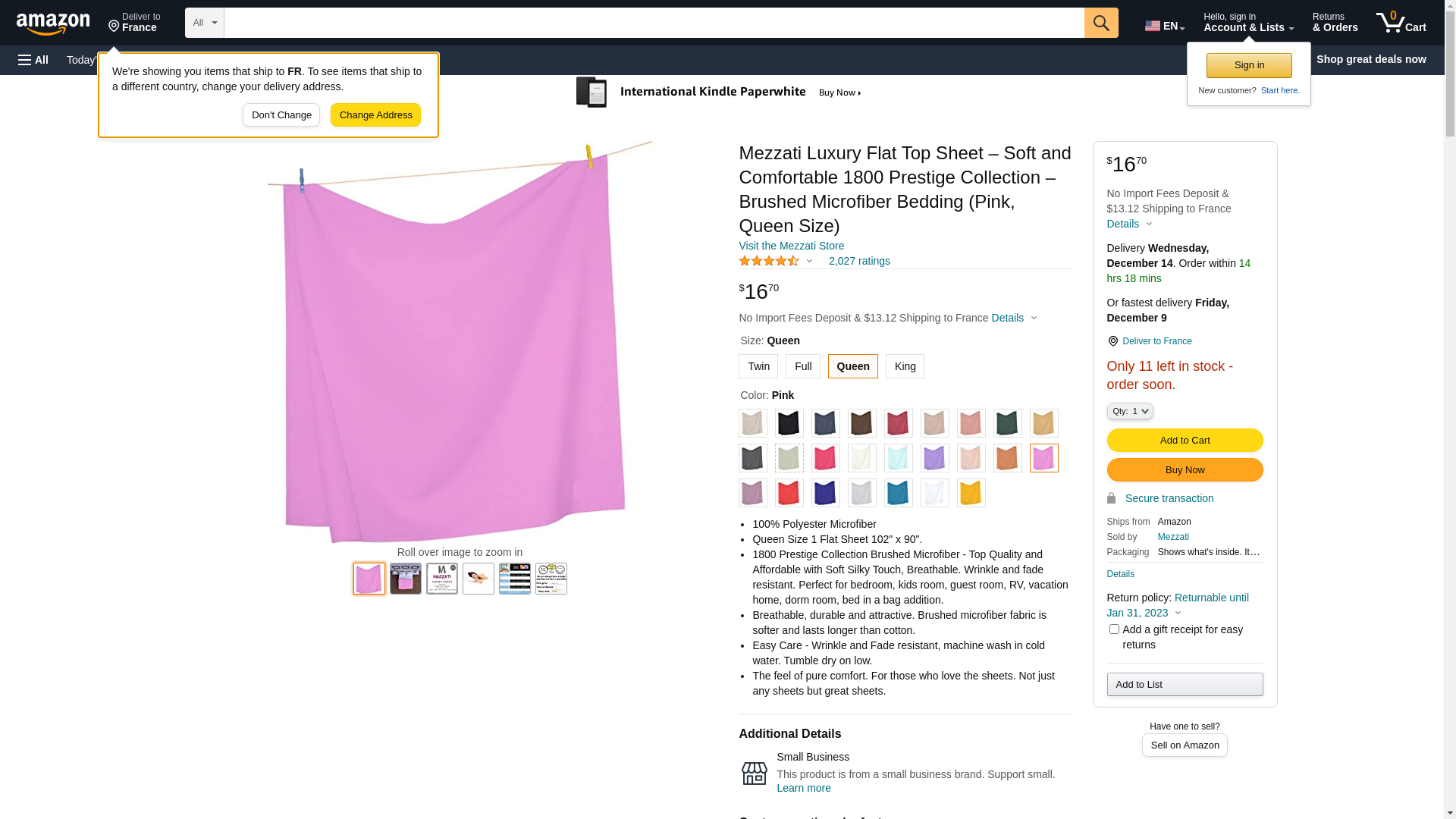Screen dimensions: 1456x819
Task: Check Add a gift receipt box
Action: click(x=1114, y=629)
